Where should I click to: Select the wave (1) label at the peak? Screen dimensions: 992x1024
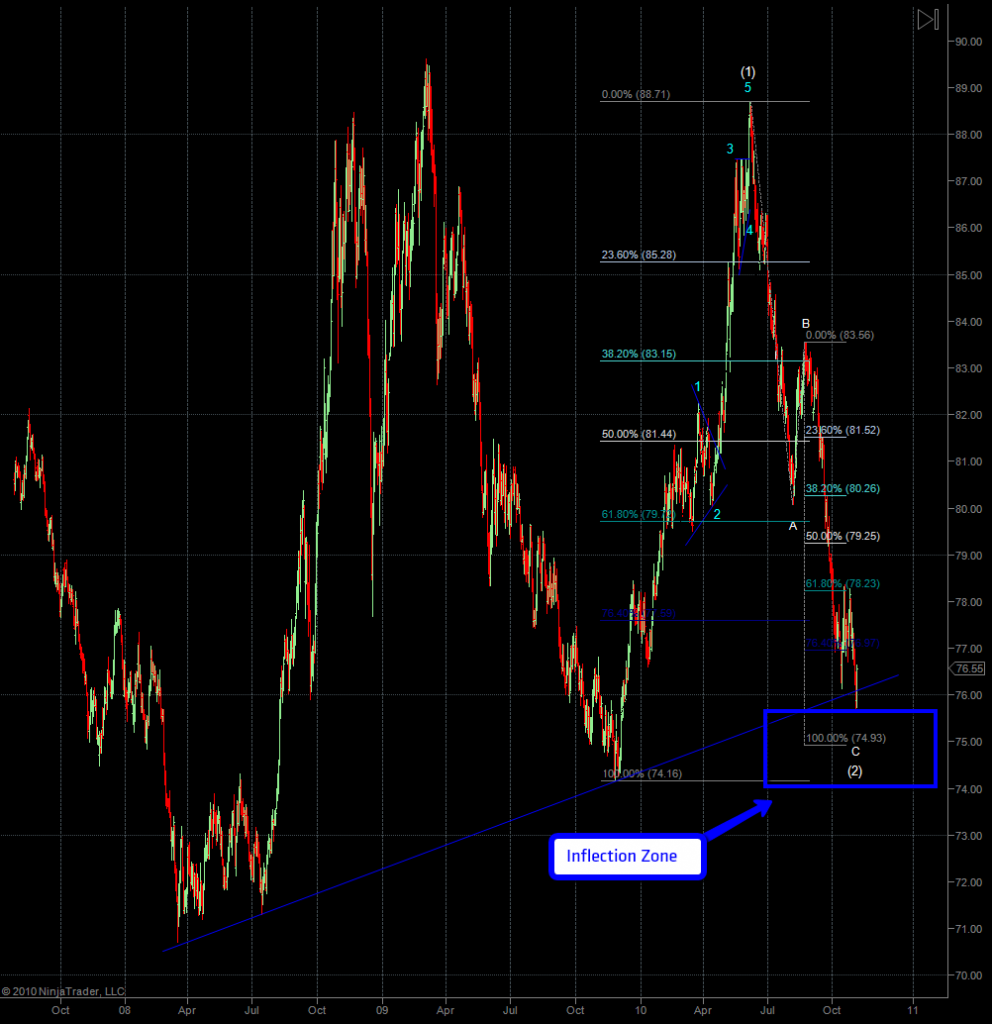click(748, 72)
